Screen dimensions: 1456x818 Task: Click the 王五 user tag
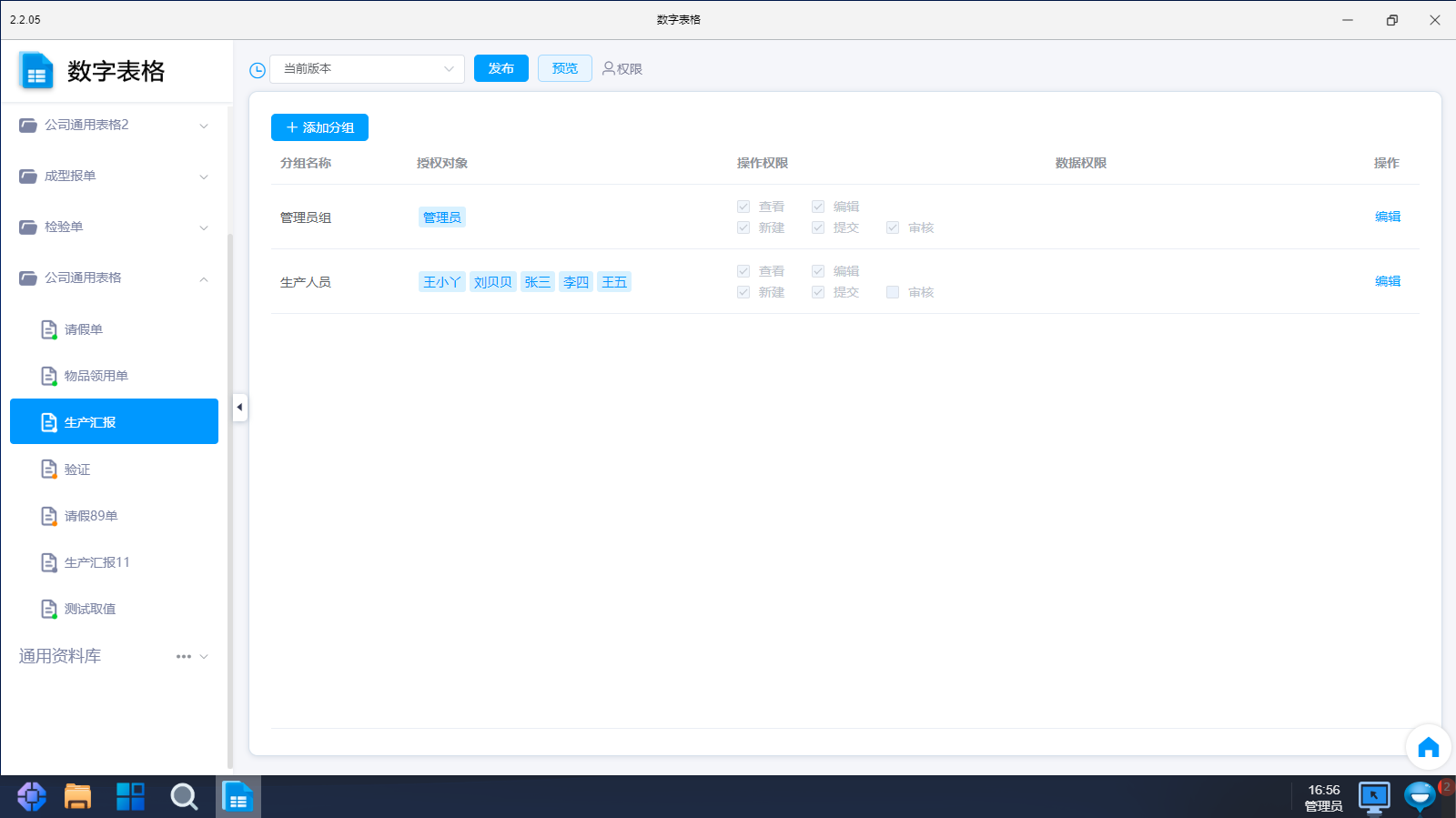coord(614,282)
